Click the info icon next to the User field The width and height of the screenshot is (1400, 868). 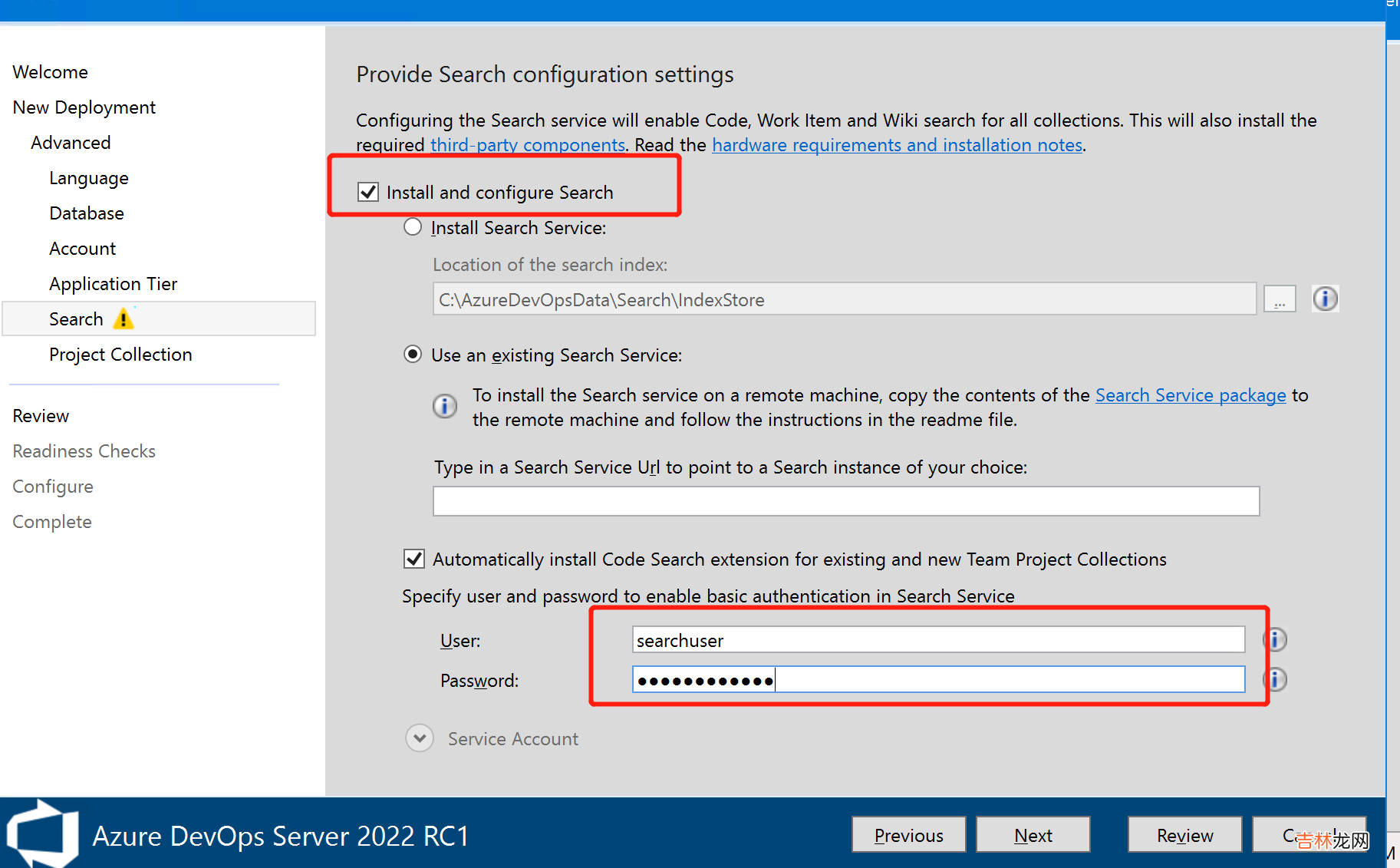pyautogui.click(x=1276, y=639)
